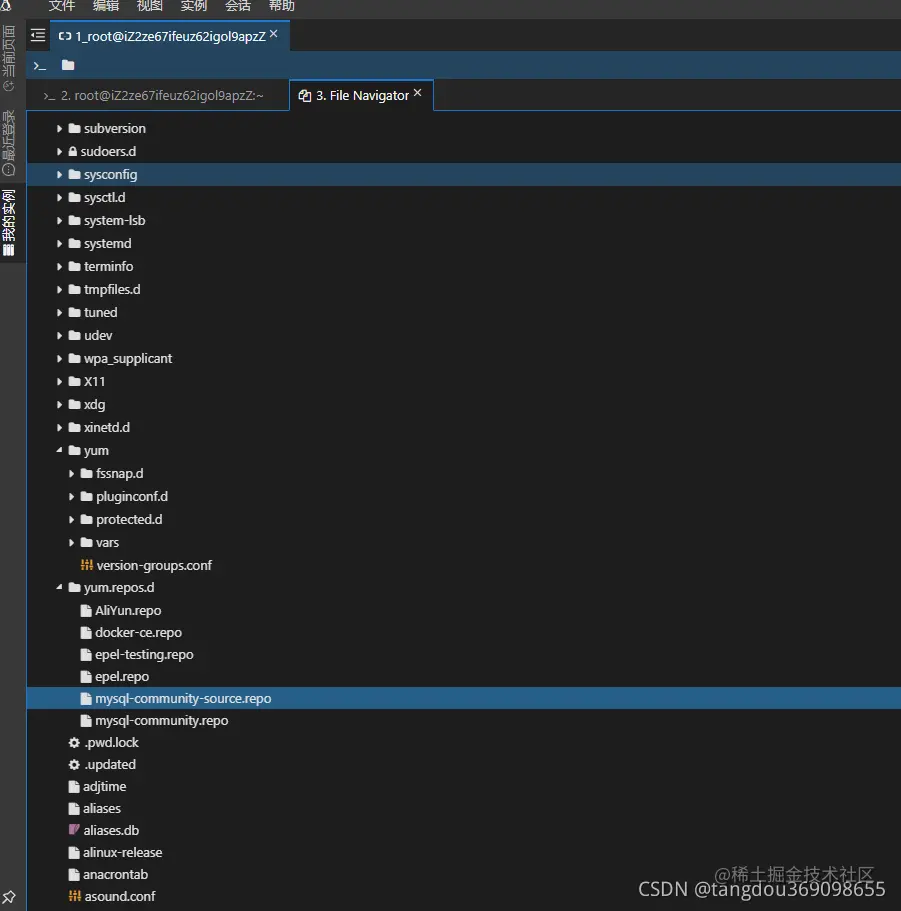Expand the fssnap.d subfolder
The height and width of the screenshot is (911, 901).
pyautogui.click(x=71, y=474)
